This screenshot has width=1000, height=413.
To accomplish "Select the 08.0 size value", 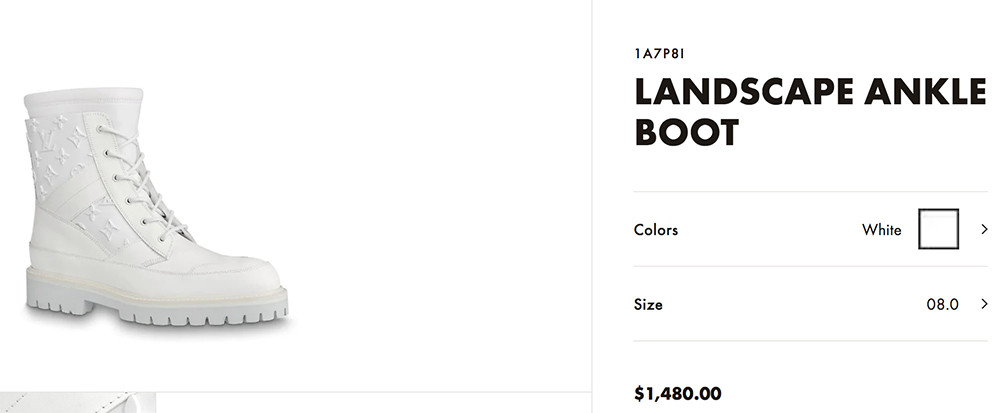I will pos(942,304).
